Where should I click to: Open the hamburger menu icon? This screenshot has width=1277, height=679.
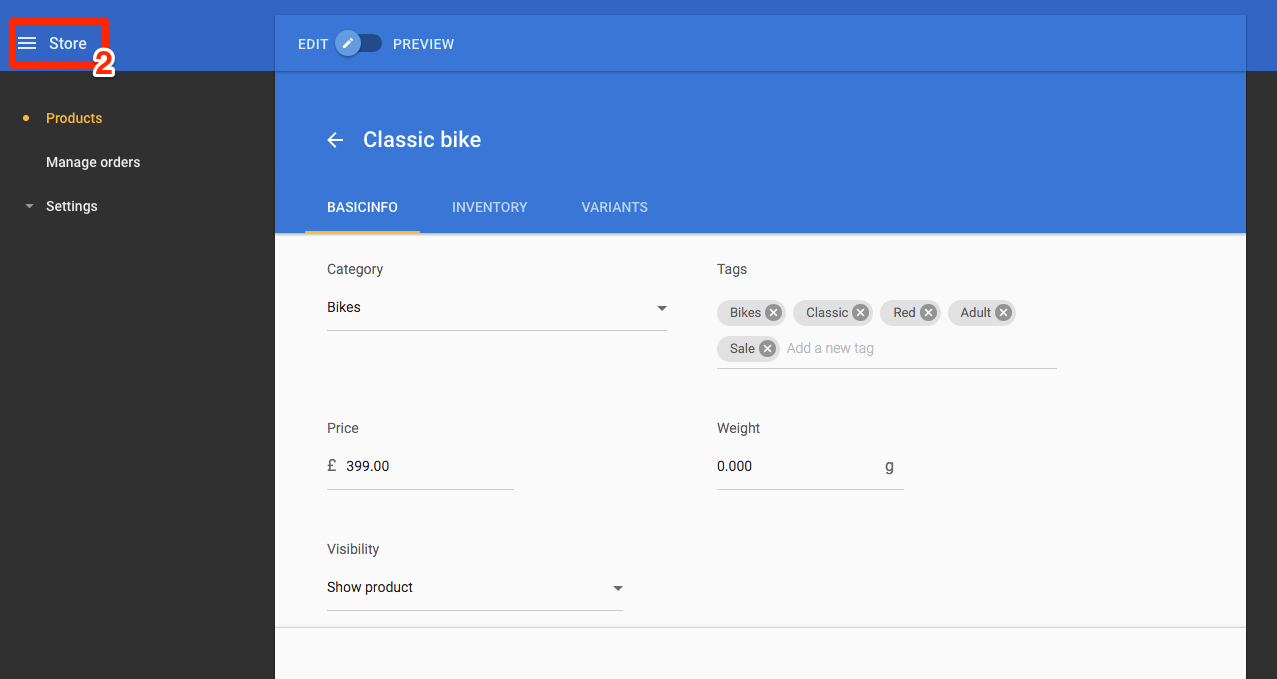27,43
